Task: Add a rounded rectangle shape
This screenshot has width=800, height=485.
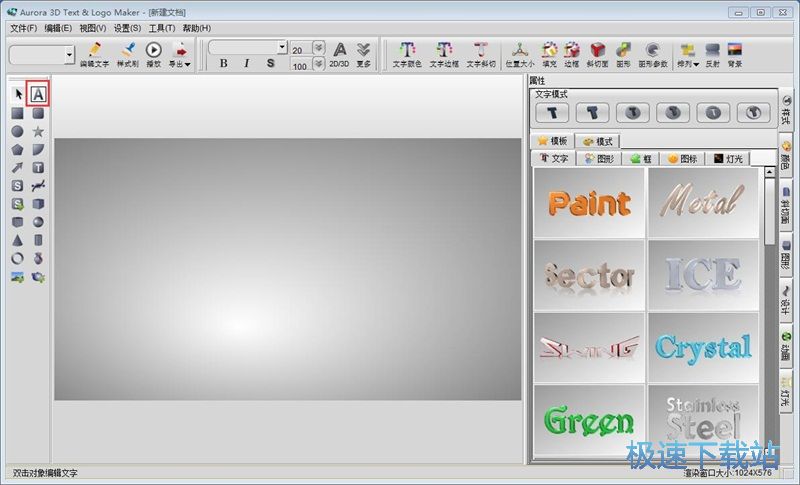Action: point(38,113)
